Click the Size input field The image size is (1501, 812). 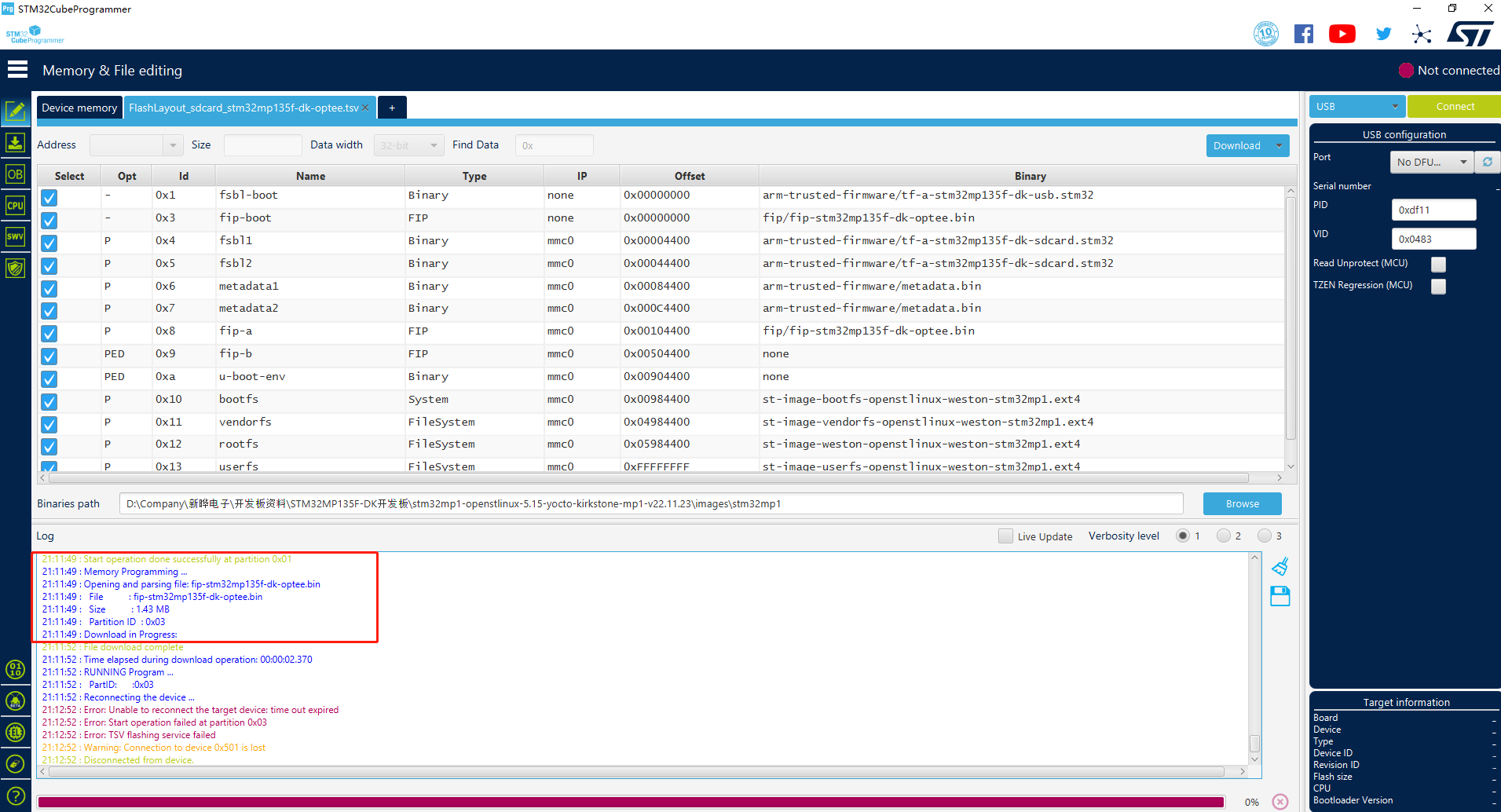[262, 145]
